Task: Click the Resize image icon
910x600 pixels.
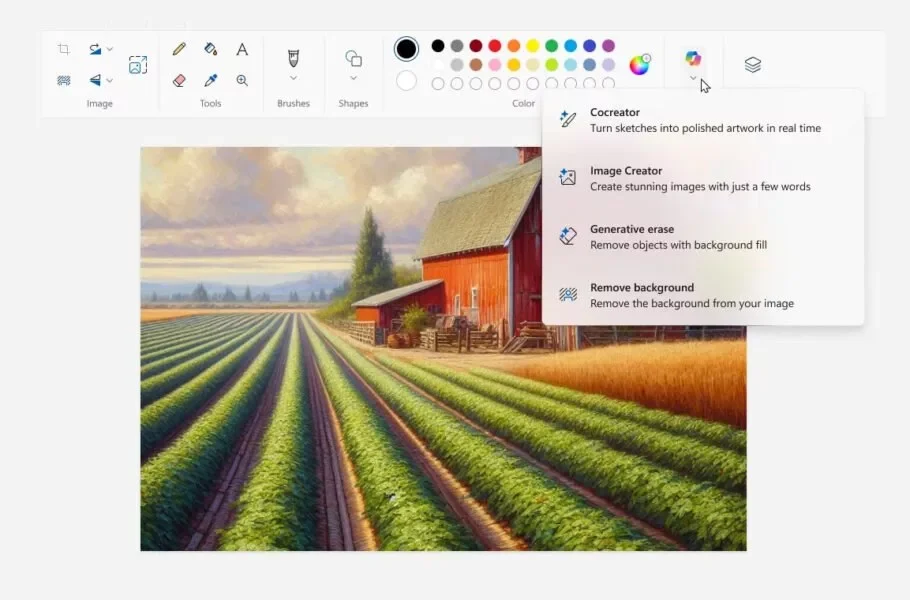Action: tap(138, 64)
